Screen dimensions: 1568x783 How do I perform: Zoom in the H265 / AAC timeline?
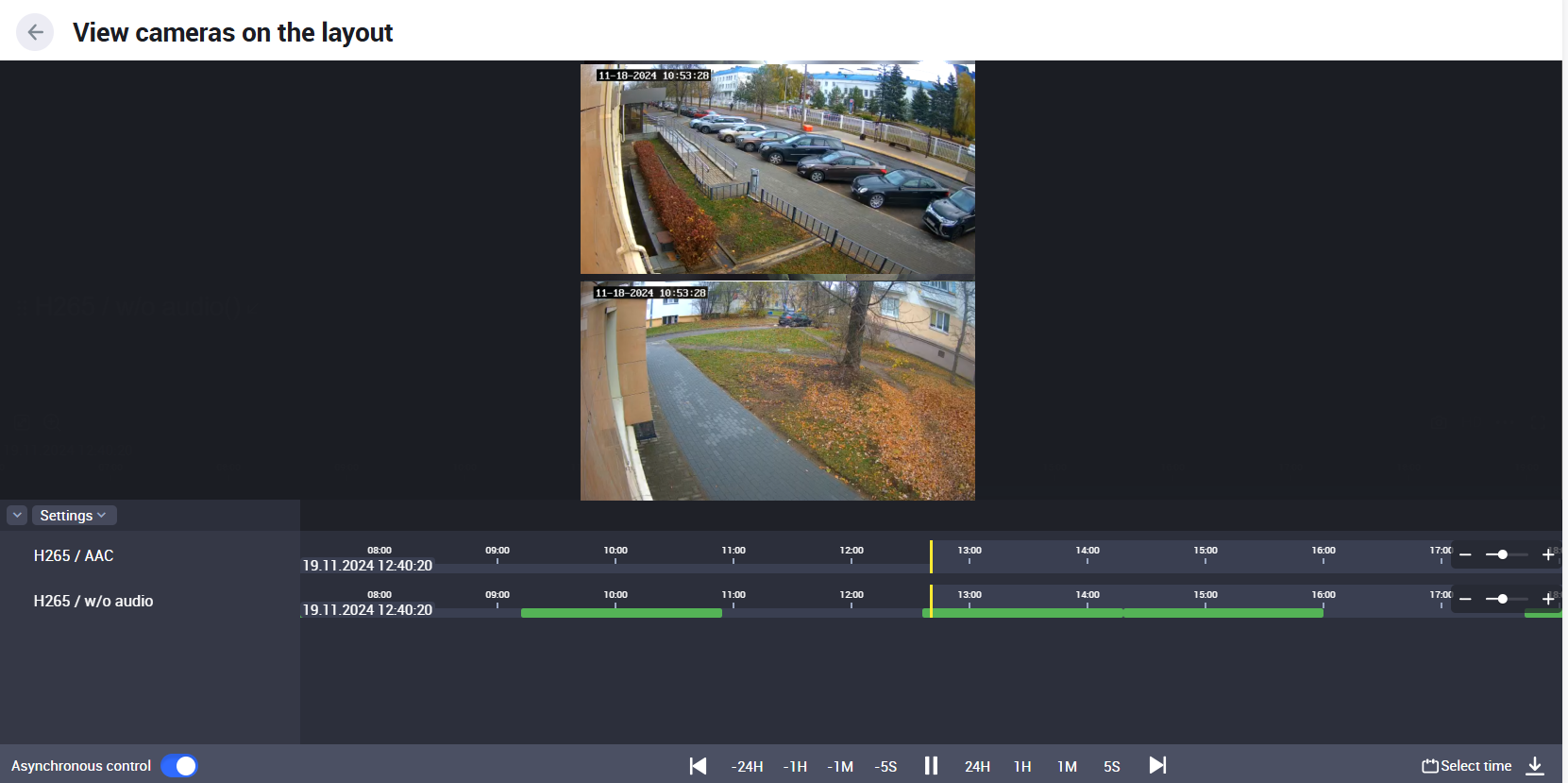[x=1547, y=555]
